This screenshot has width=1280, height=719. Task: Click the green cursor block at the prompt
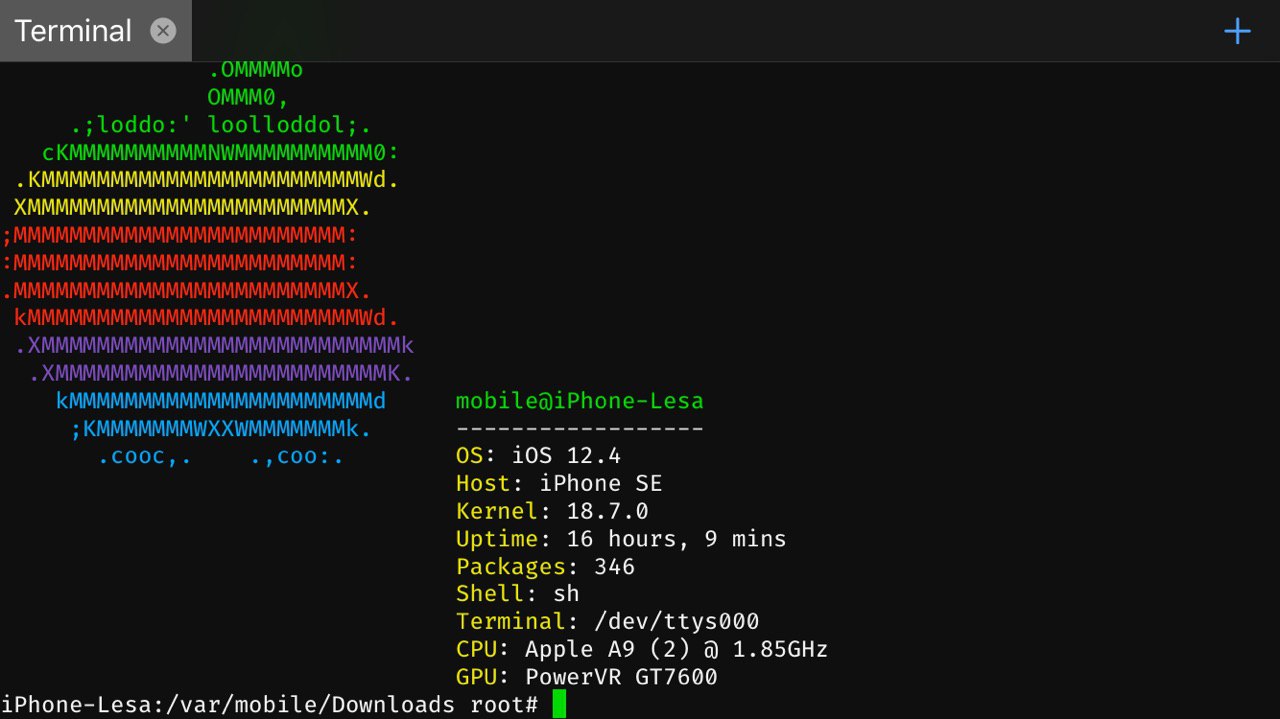click(x=559, y=704)
